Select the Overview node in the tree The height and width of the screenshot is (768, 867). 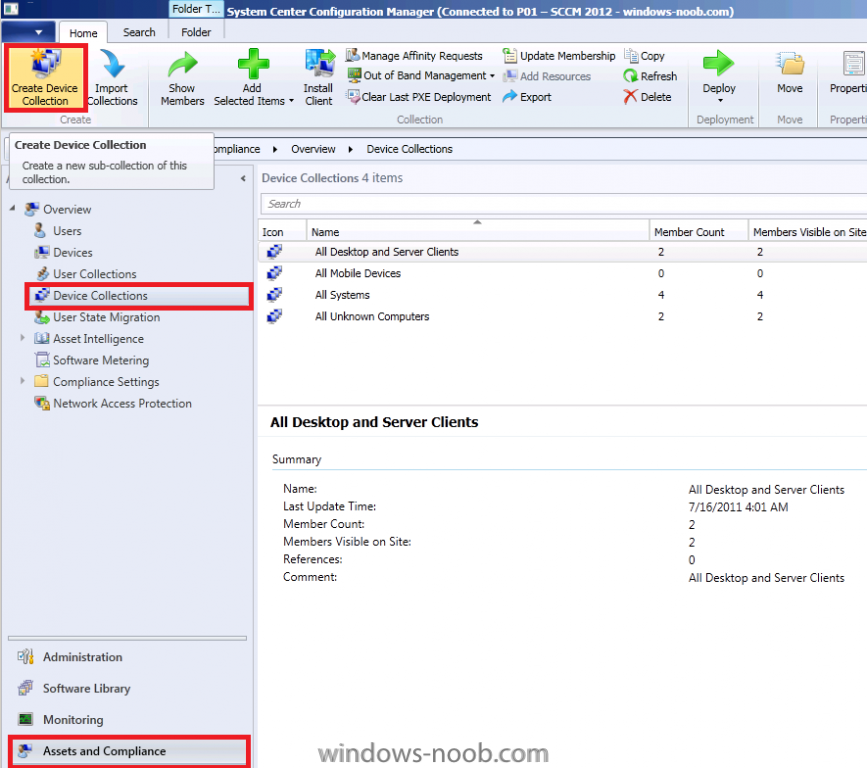[x=67, y=210]
